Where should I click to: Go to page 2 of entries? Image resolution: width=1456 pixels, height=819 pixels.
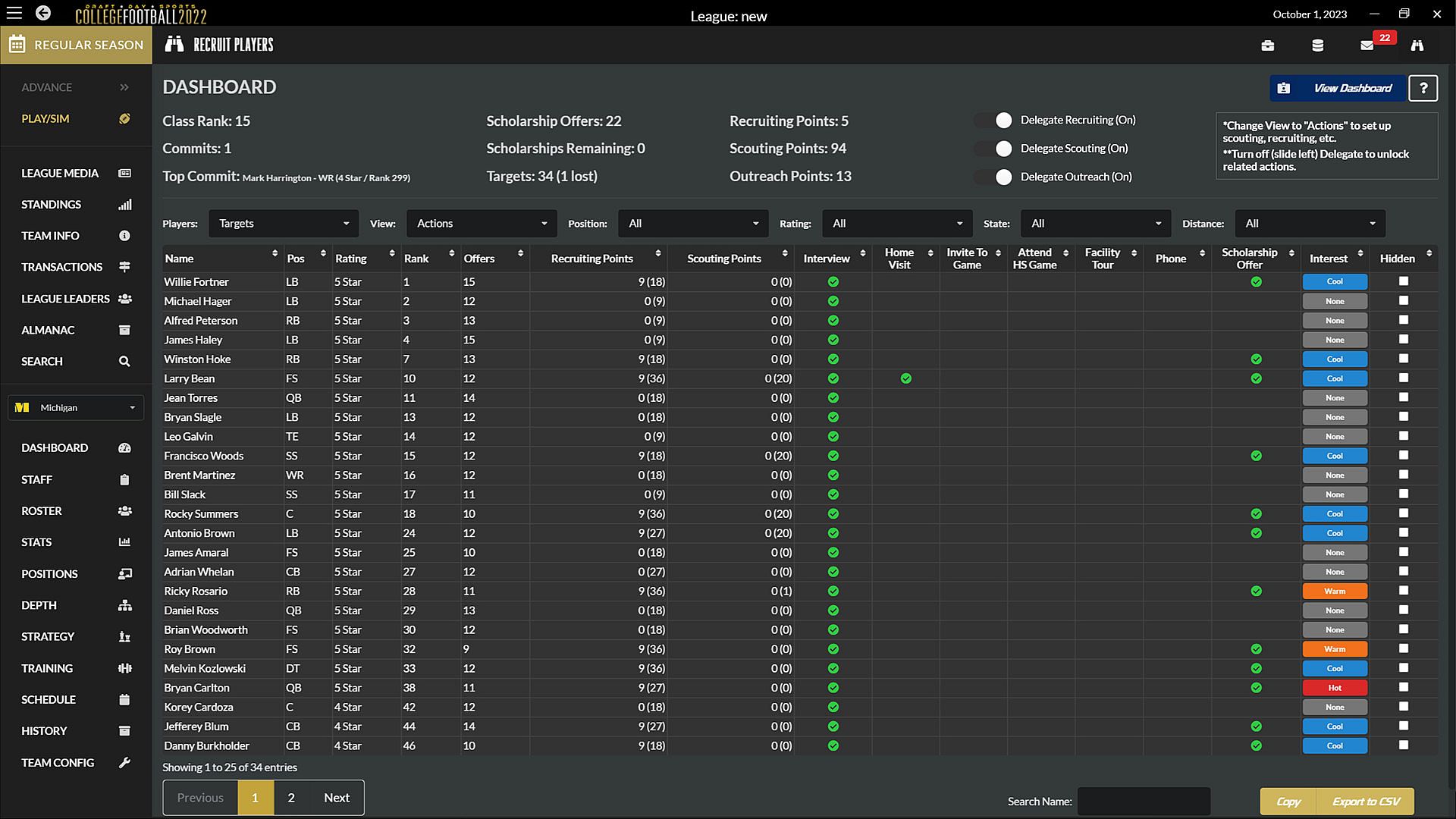coord(291,798)
